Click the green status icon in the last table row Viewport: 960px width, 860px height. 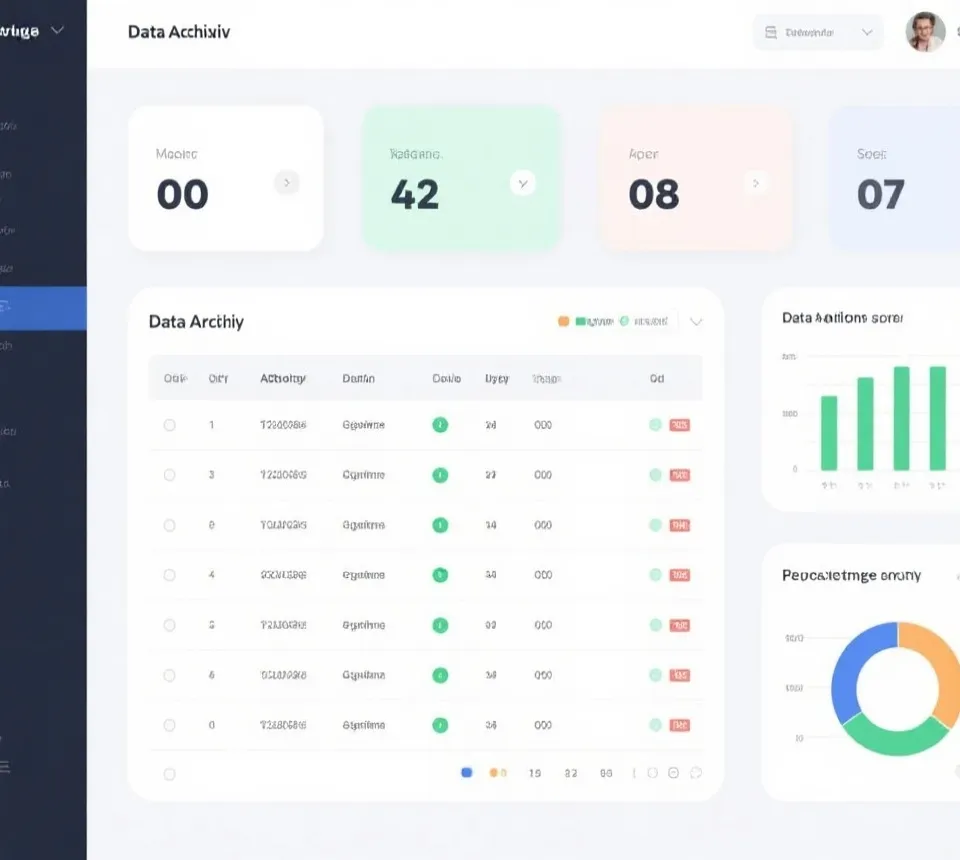click(440, 725)
